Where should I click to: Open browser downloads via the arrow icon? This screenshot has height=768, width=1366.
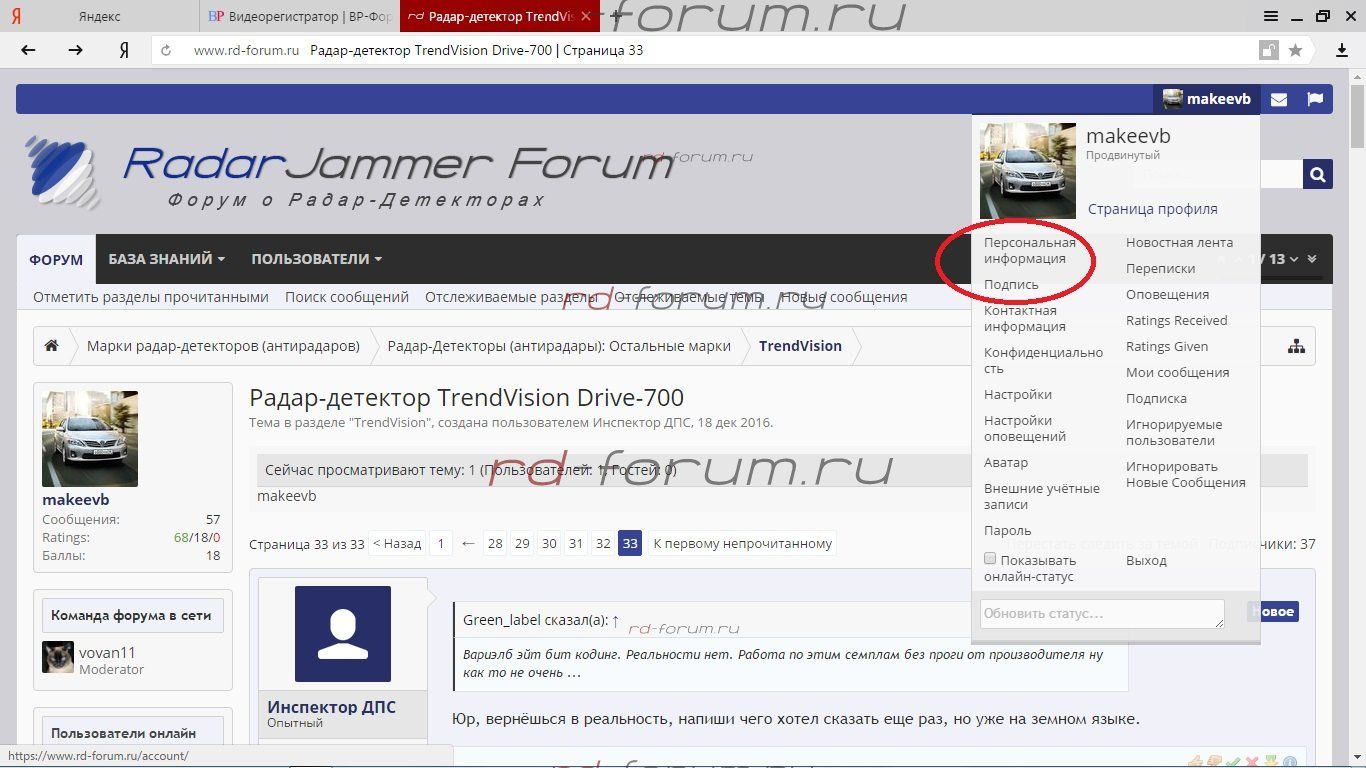(1343, 50)
